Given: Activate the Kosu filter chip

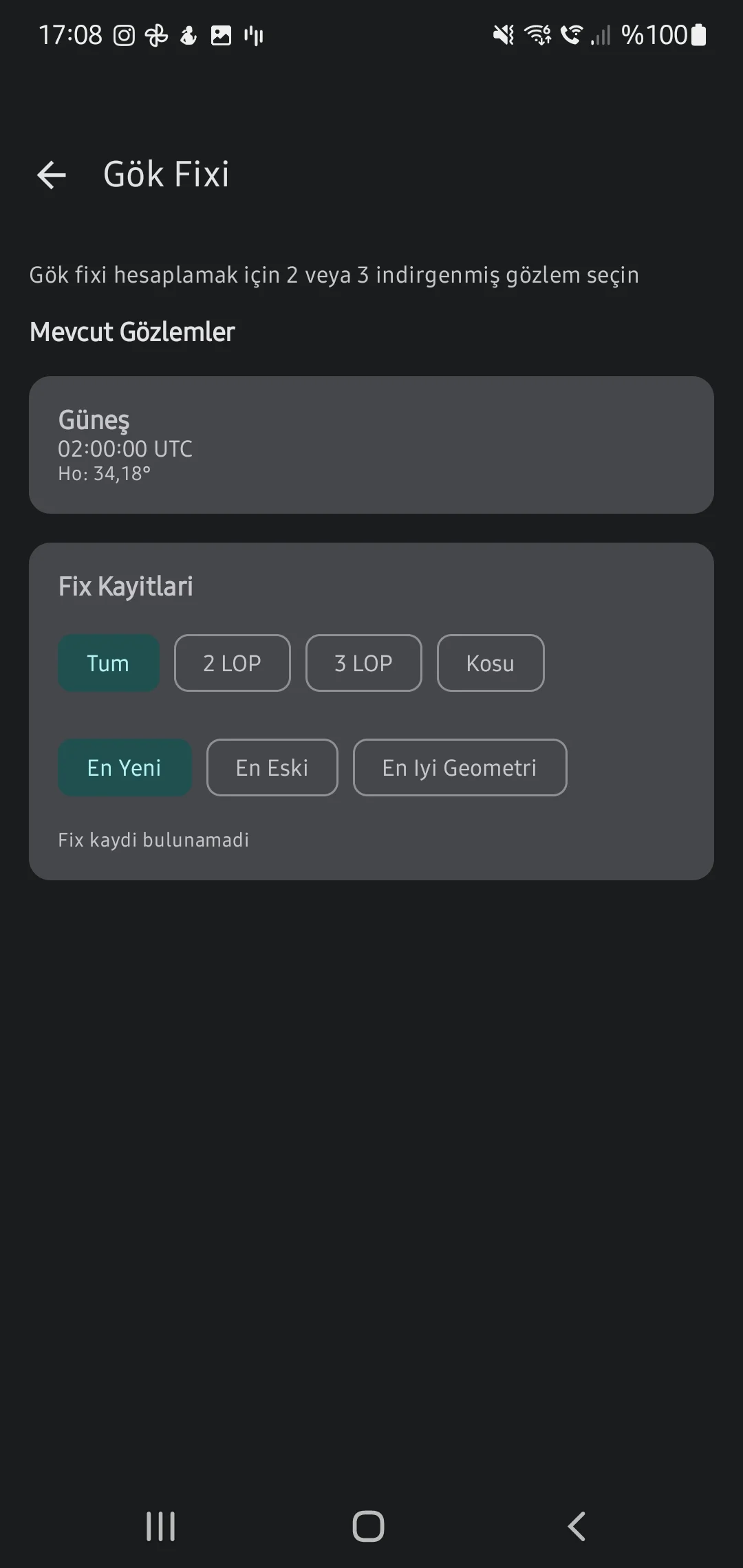Looking at the screenshot, I should point(490,662).
